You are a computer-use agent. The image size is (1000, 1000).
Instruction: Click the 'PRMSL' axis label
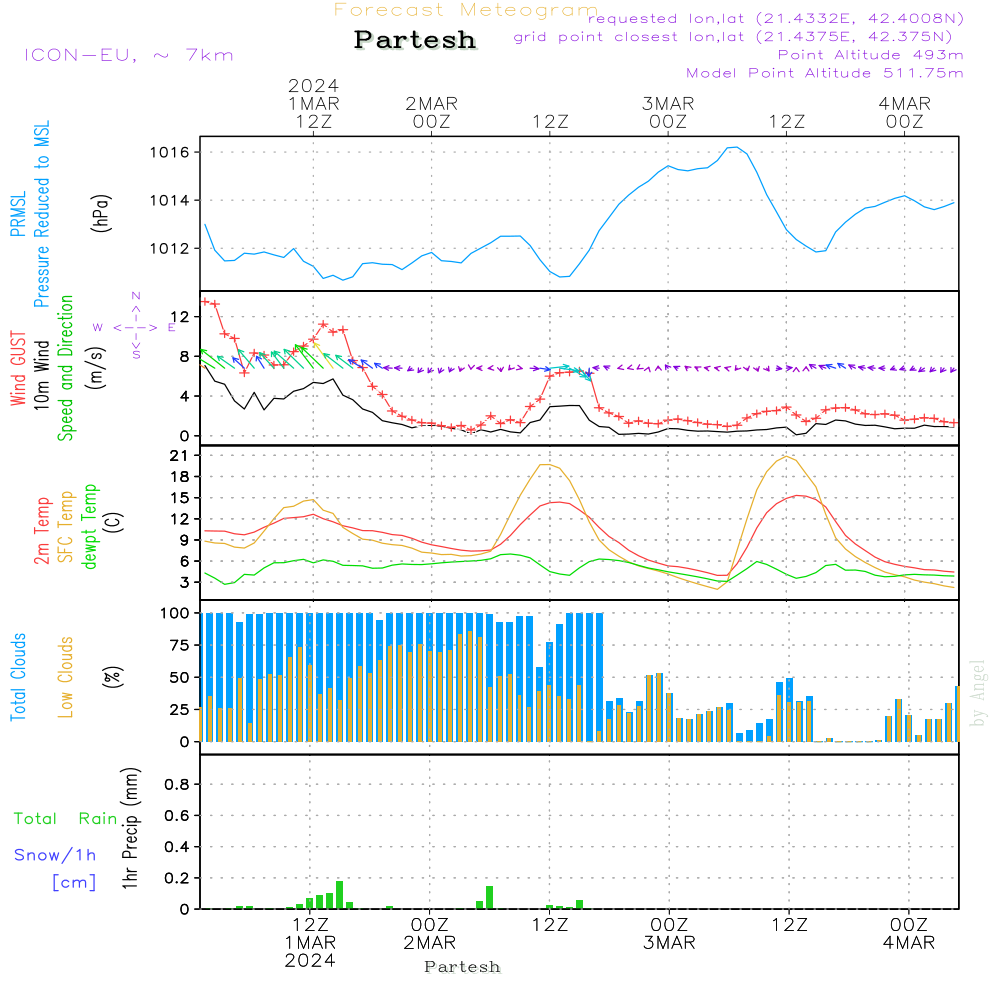tap(18, 214)
